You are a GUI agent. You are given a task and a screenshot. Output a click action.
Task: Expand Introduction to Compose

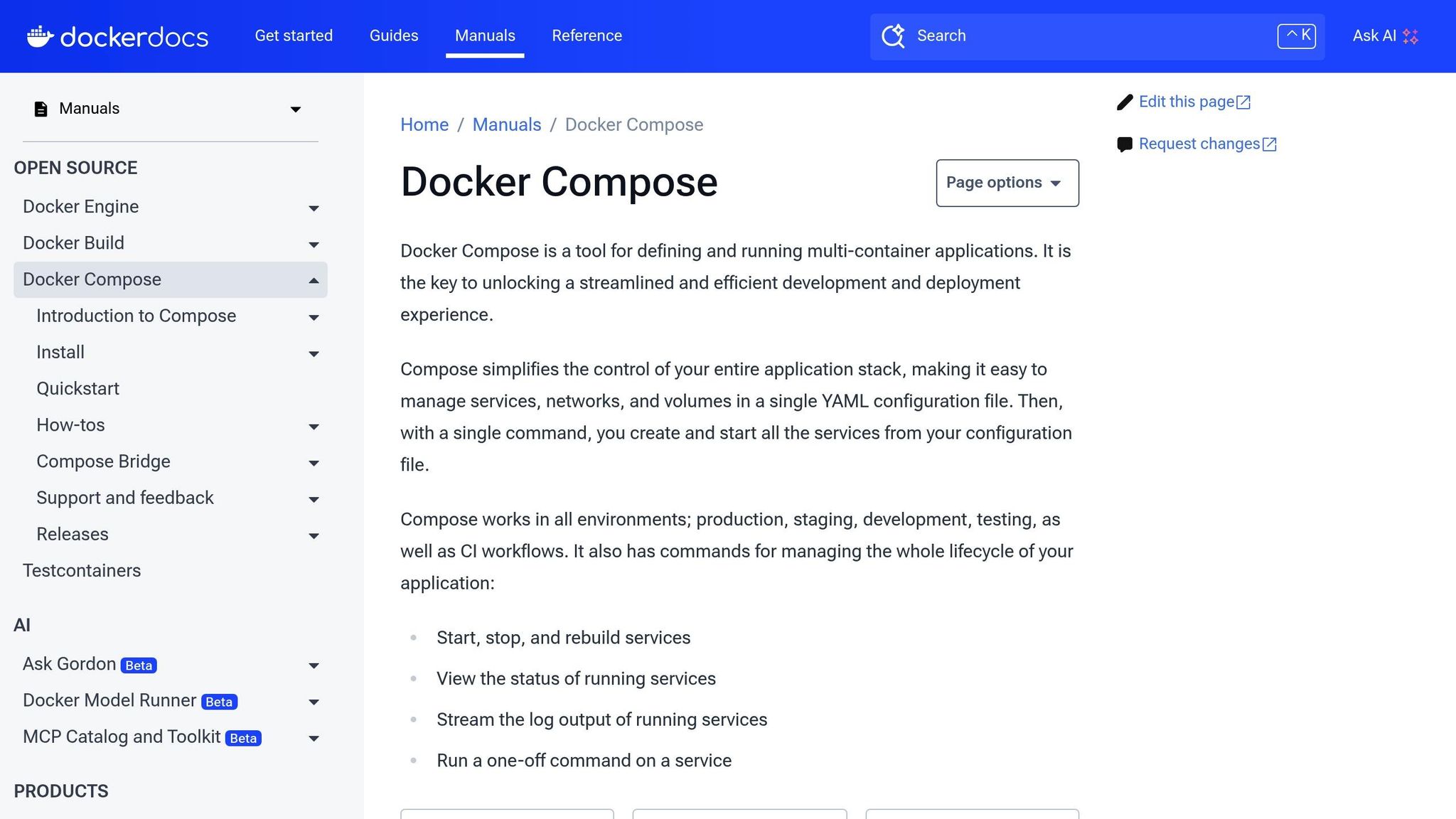(314, 318)
